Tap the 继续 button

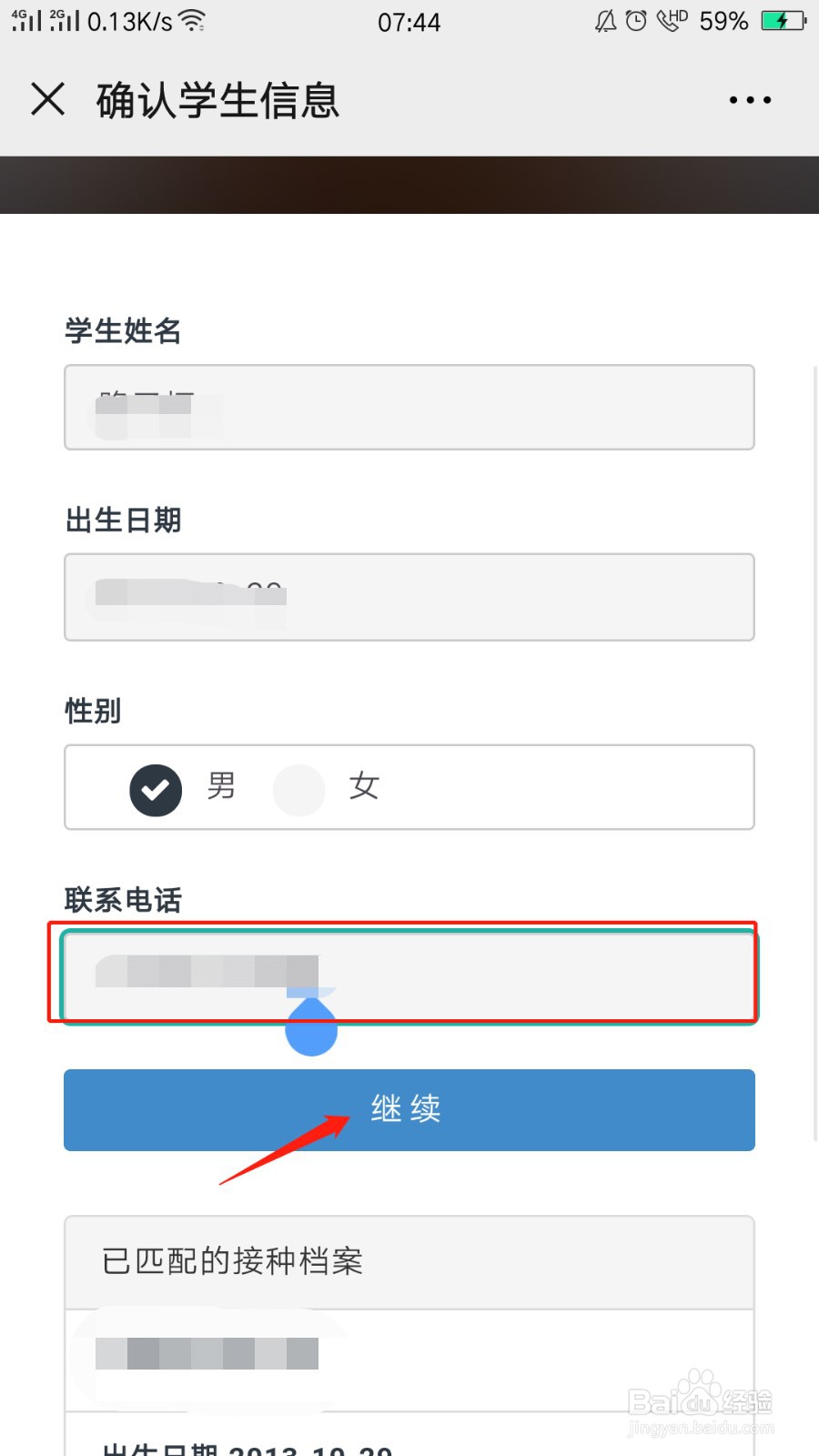coord(409,1110)
